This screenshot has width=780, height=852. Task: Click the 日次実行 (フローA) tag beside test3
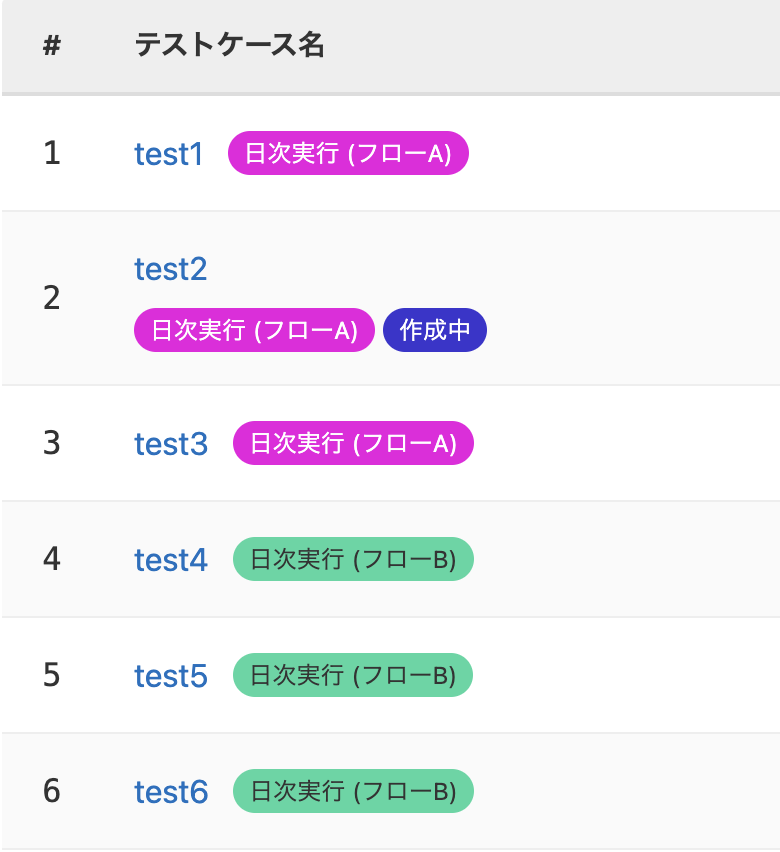pyautogui.click(x=353, y=443)
